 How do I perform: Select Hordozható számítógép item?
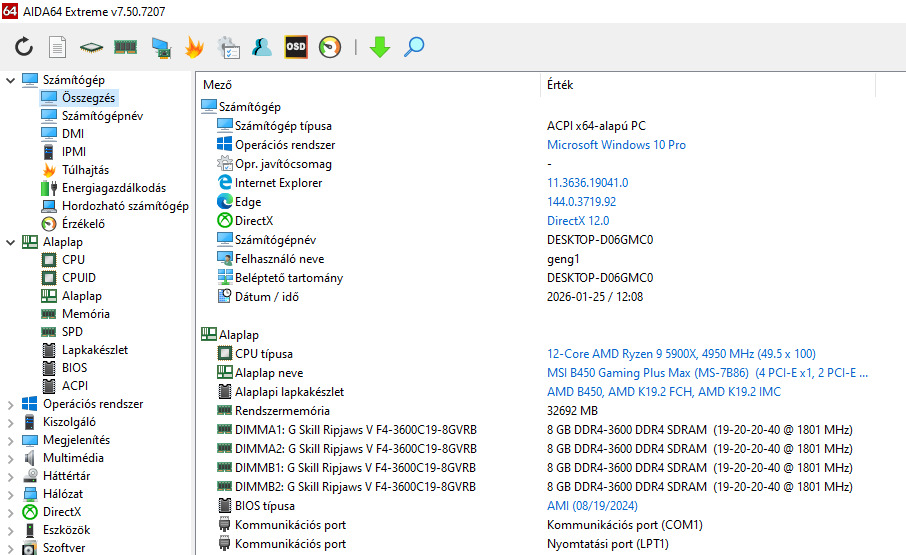[x=125, y=206]
